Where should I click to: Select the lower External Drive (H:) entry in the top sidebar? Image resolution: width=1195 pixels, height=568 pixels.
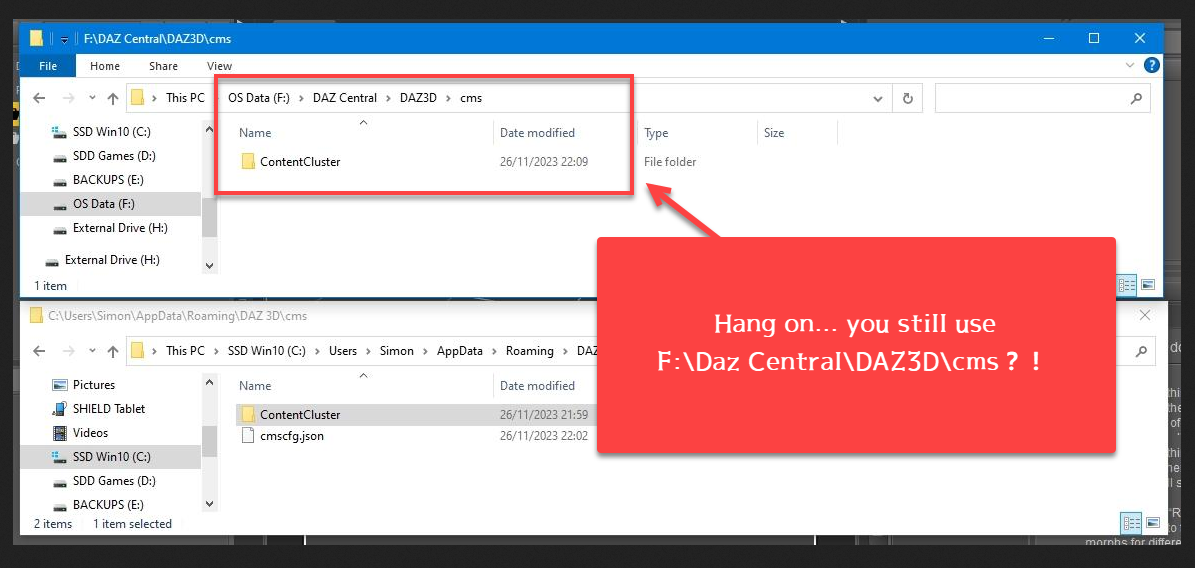(x=111, y=260)
